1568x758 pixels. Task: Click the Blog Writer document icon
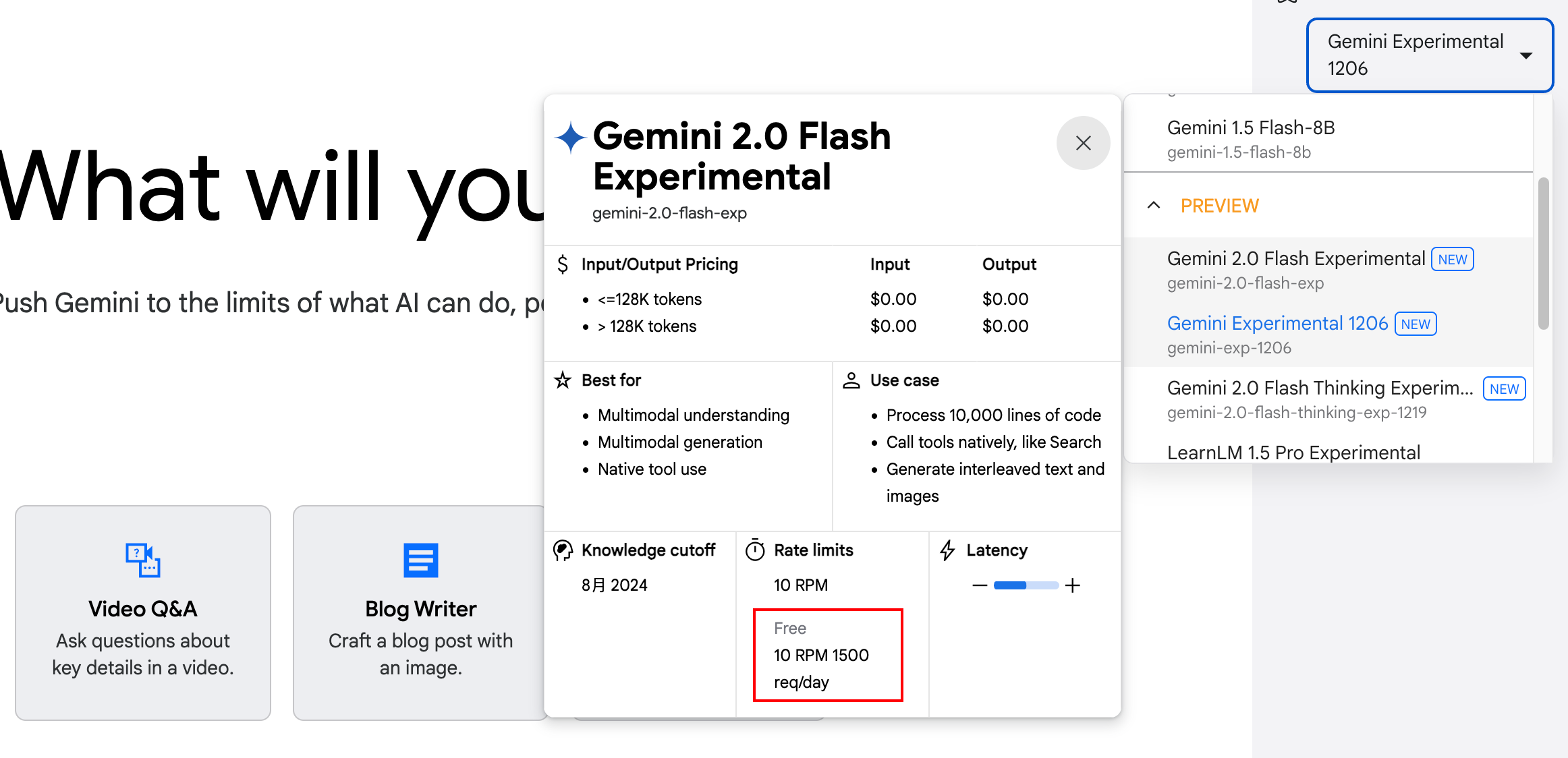pyautogui.click(x=420, y=560)
